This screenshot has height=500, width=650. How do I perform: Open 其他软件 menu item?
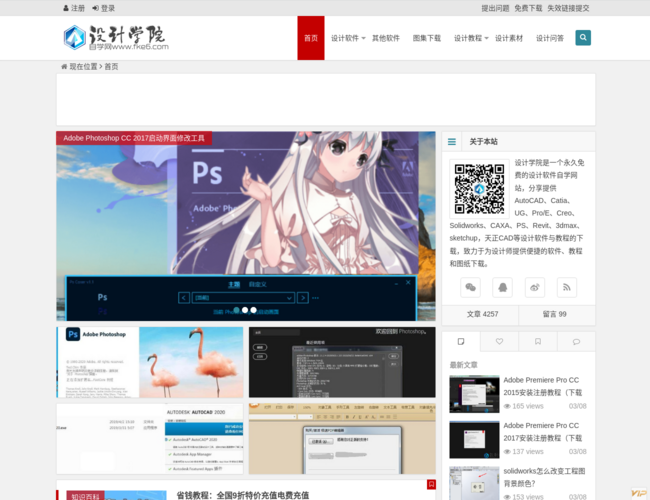click(386, 38)
